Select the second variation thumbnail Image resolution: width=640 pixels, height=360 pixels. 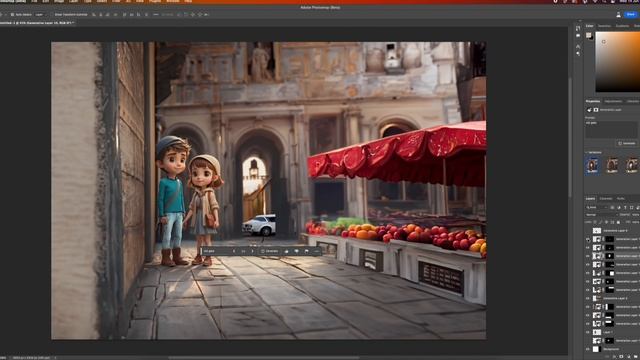[612, 165]
